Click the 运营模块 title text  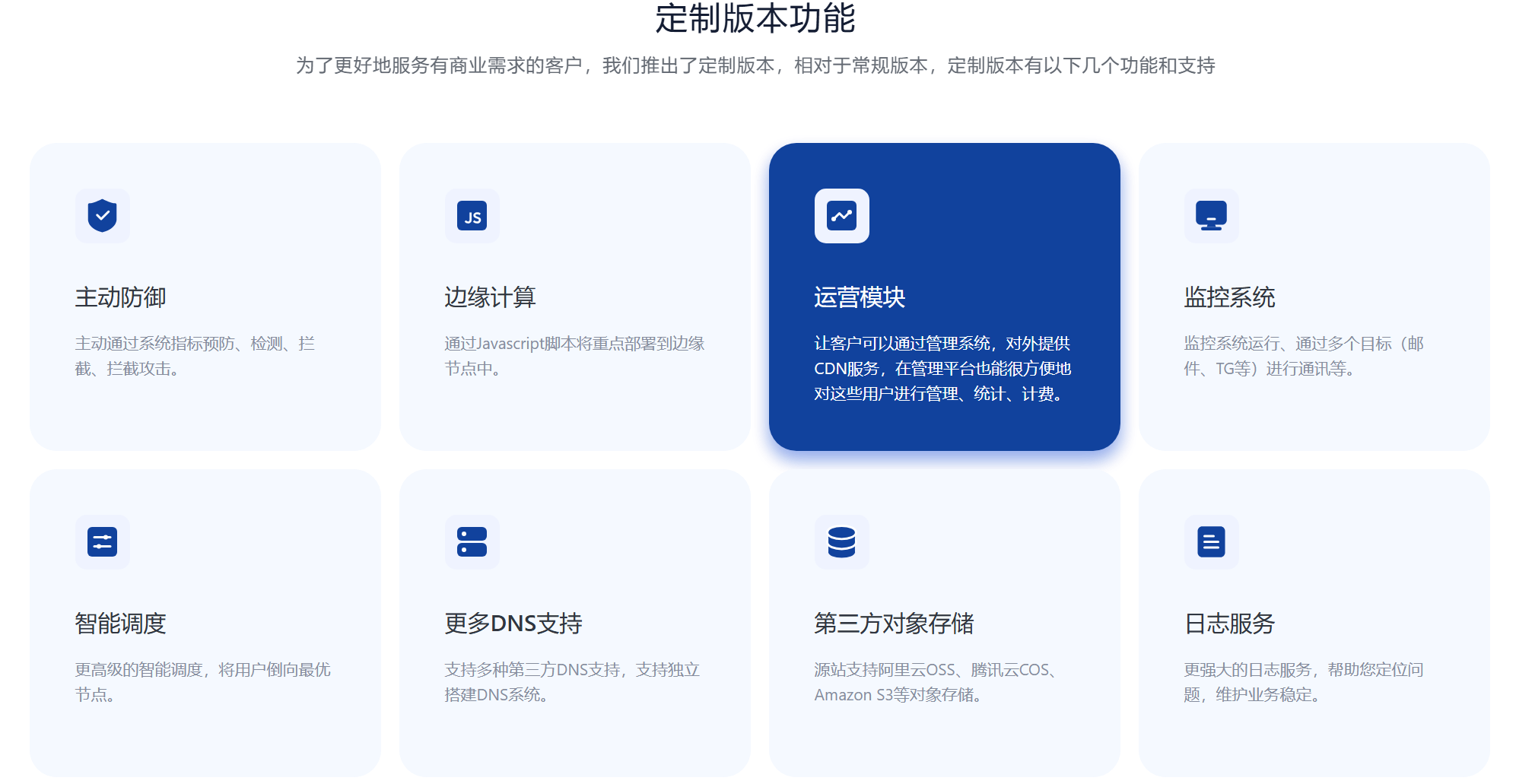[x=860, y=297]
